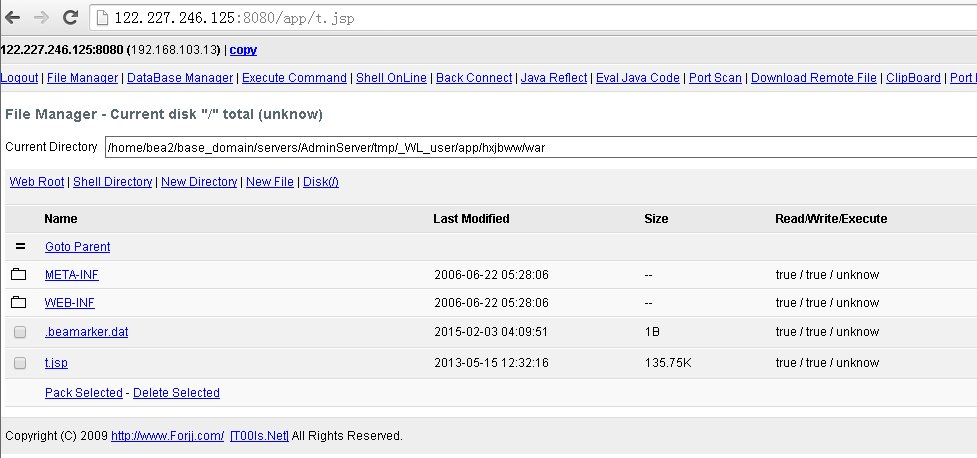
Task: Tick the checkbox for .beamarker.dat
Action: tap(20, 332)
